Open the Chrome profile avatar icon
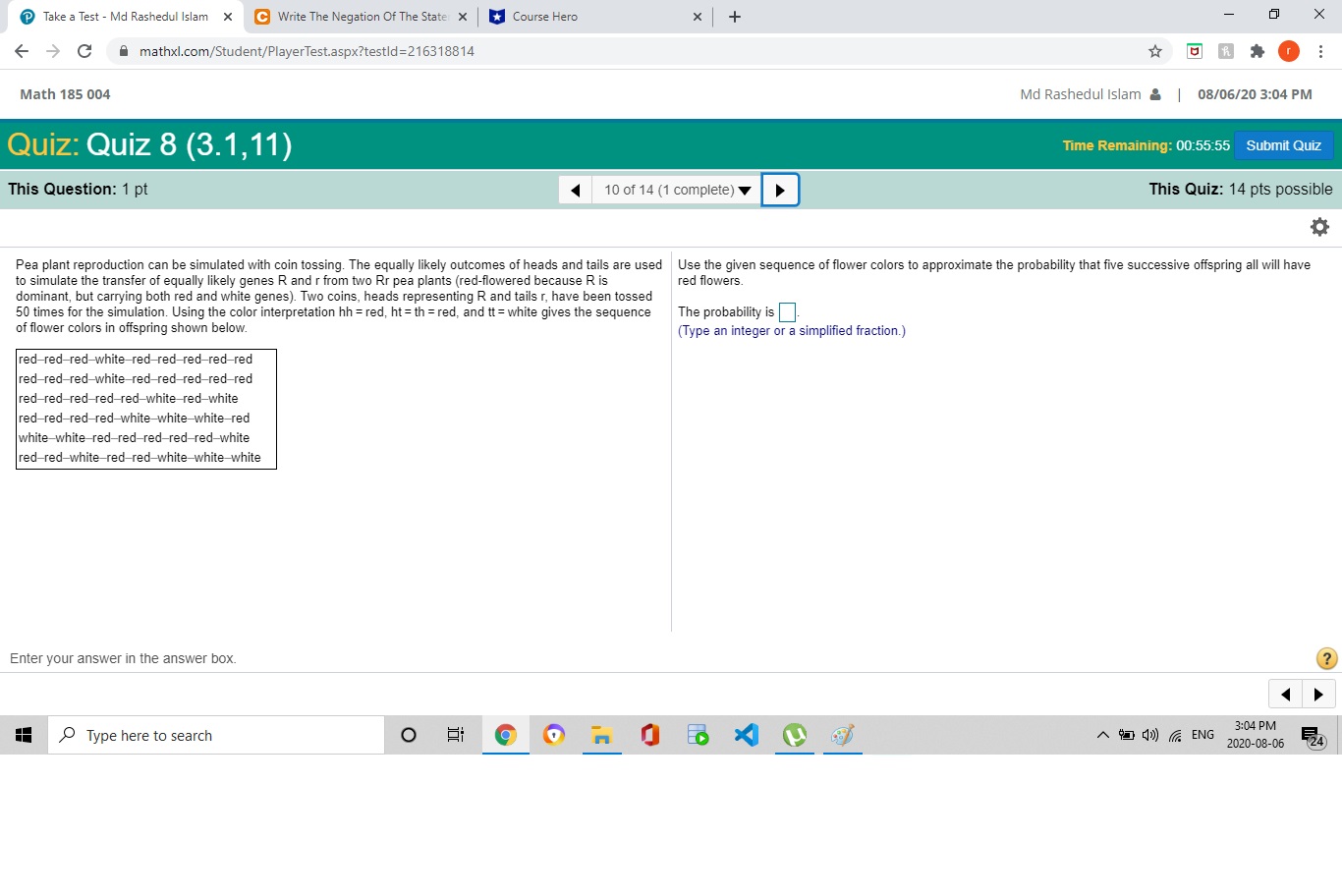Image resolution: width=1342 pixels, height=896 pixels. tap(1289, 51)
